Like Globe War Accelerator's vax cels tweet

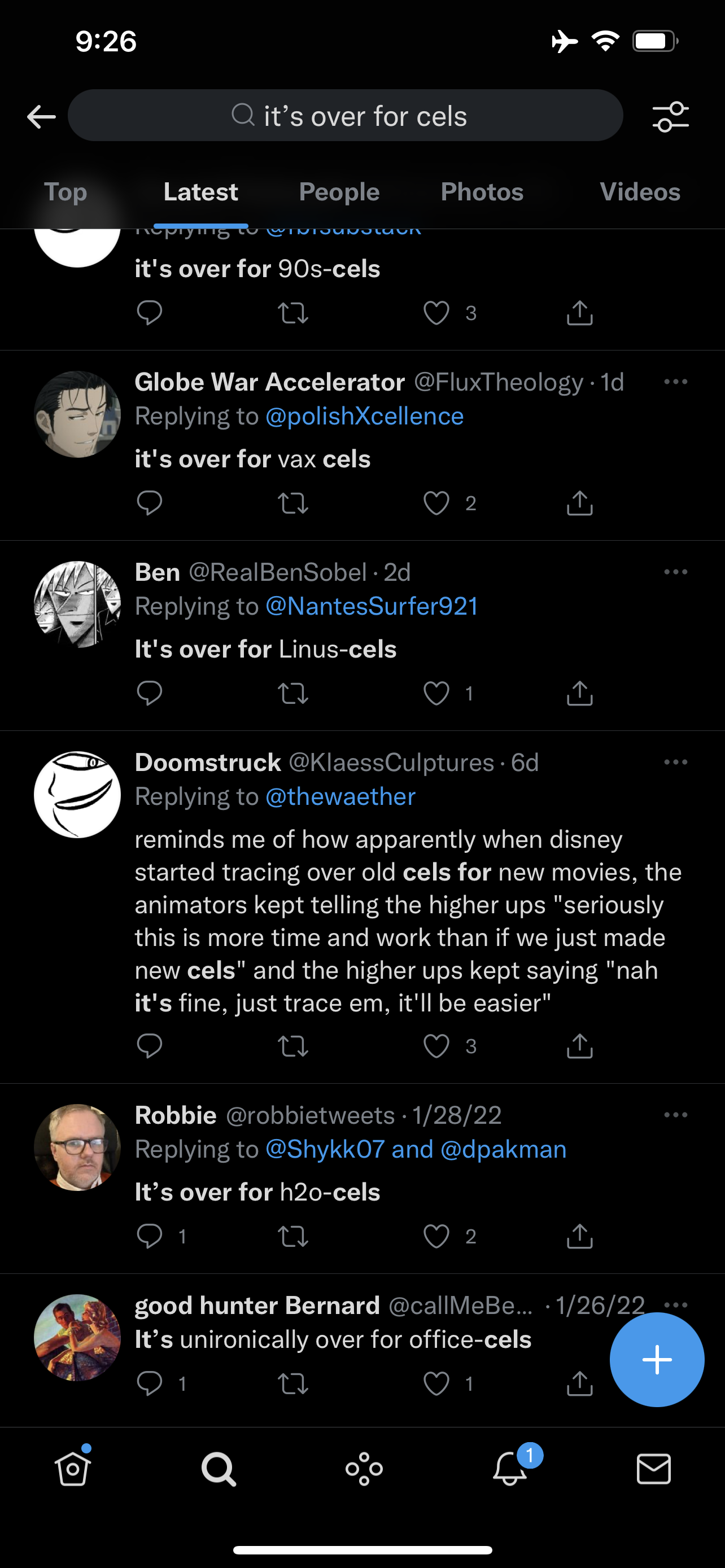436,503
